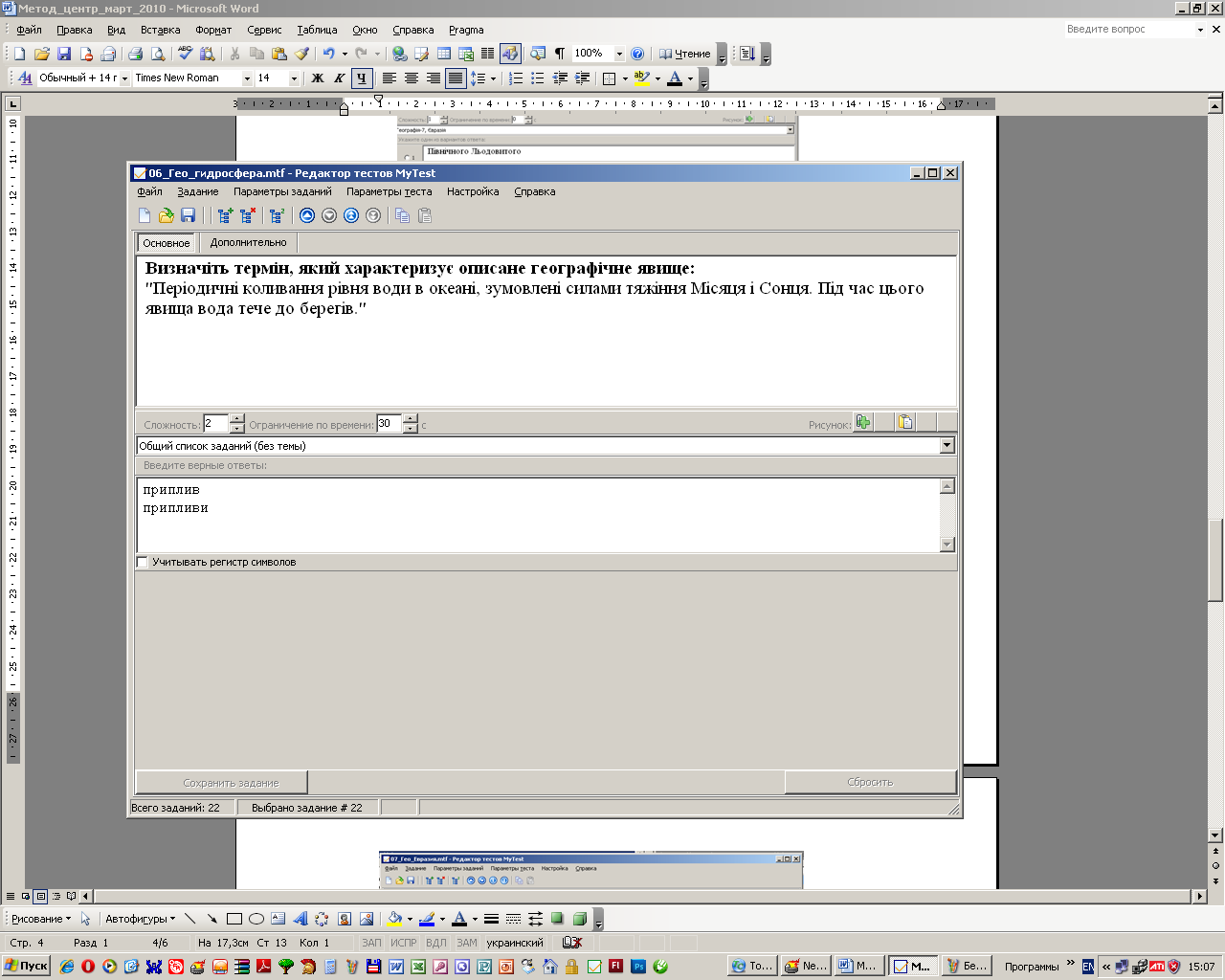Toggle align left button

click(x=390, y=78)
